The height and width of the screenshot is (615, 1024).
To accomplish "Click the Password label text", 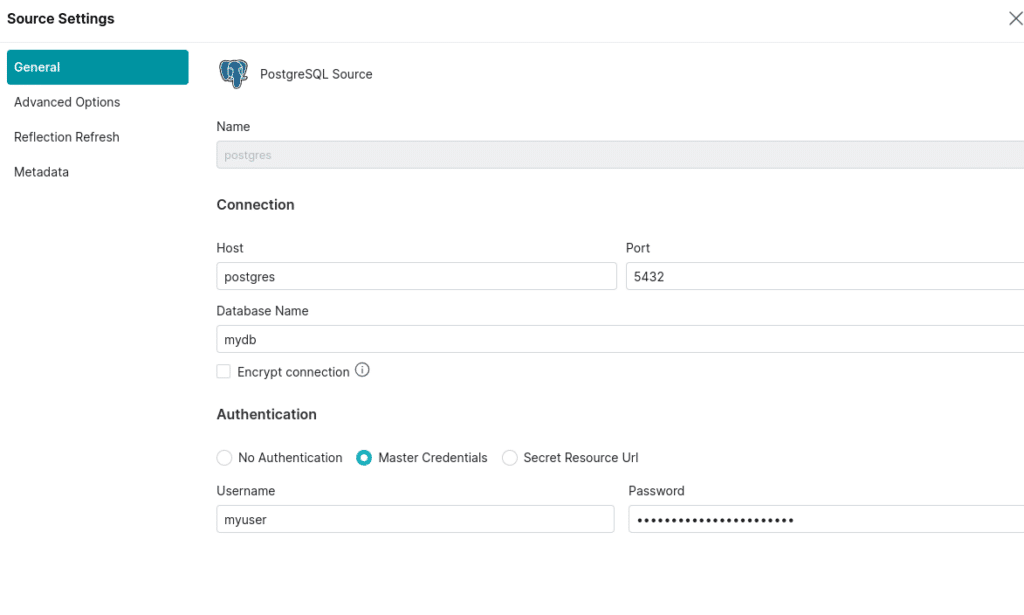I will coord(656,491).
